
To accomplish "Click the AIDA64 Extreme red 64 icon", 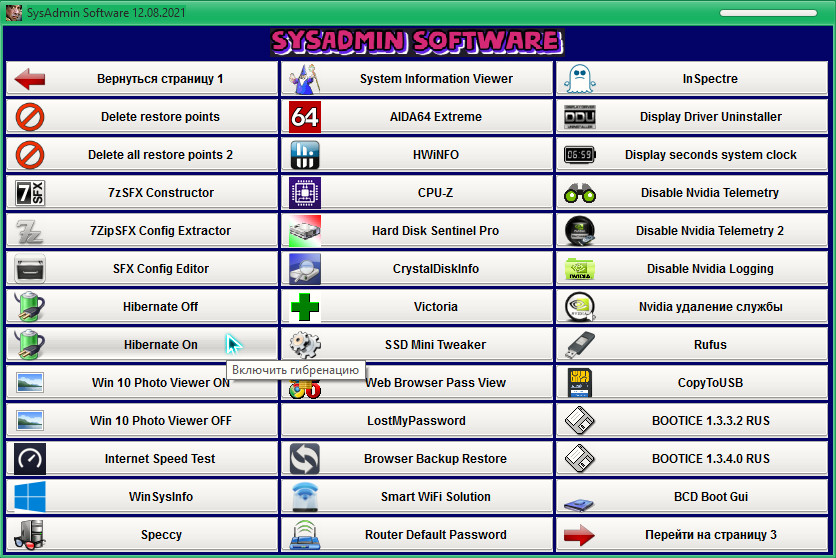I will [x=304, y=117].
